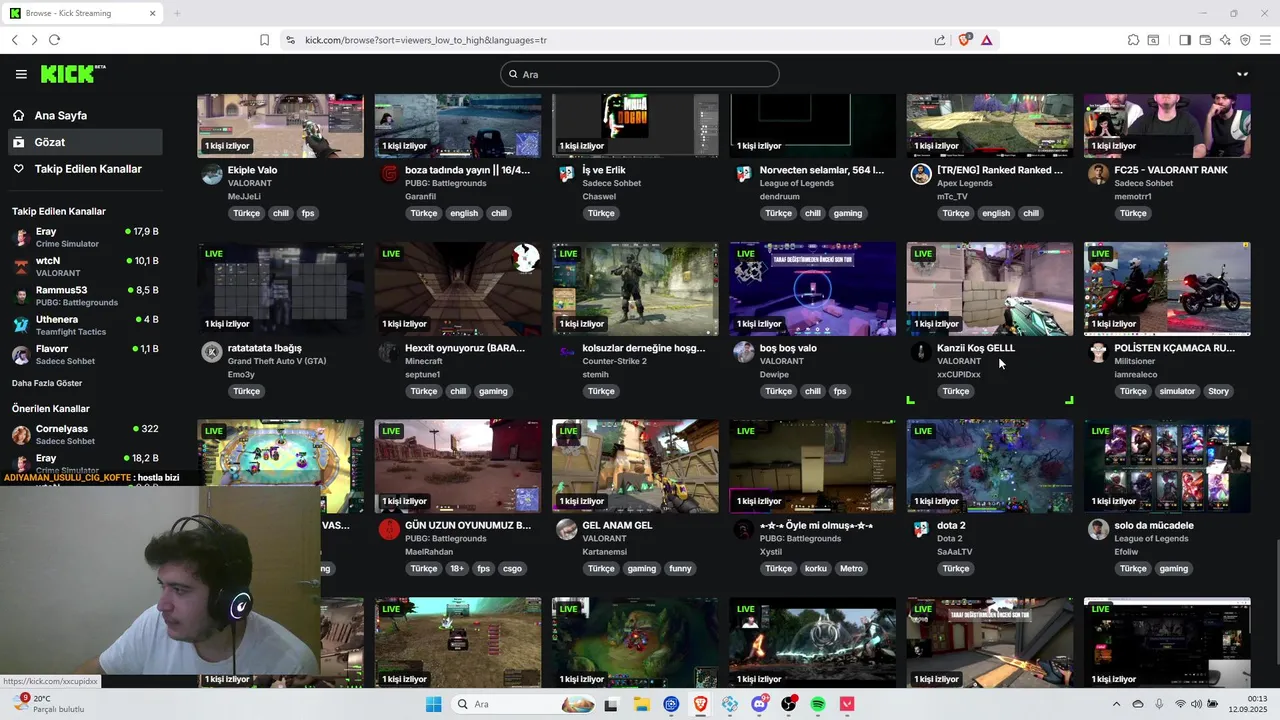Open Brave Rewards triangle icon
Screen dimensions: 1280x720
[986, 40]
